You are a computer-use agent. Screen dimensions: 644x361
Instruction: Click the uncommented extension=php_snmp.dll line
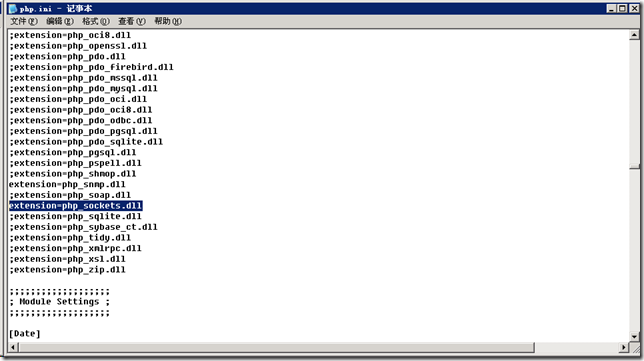(x=67, y=185)
